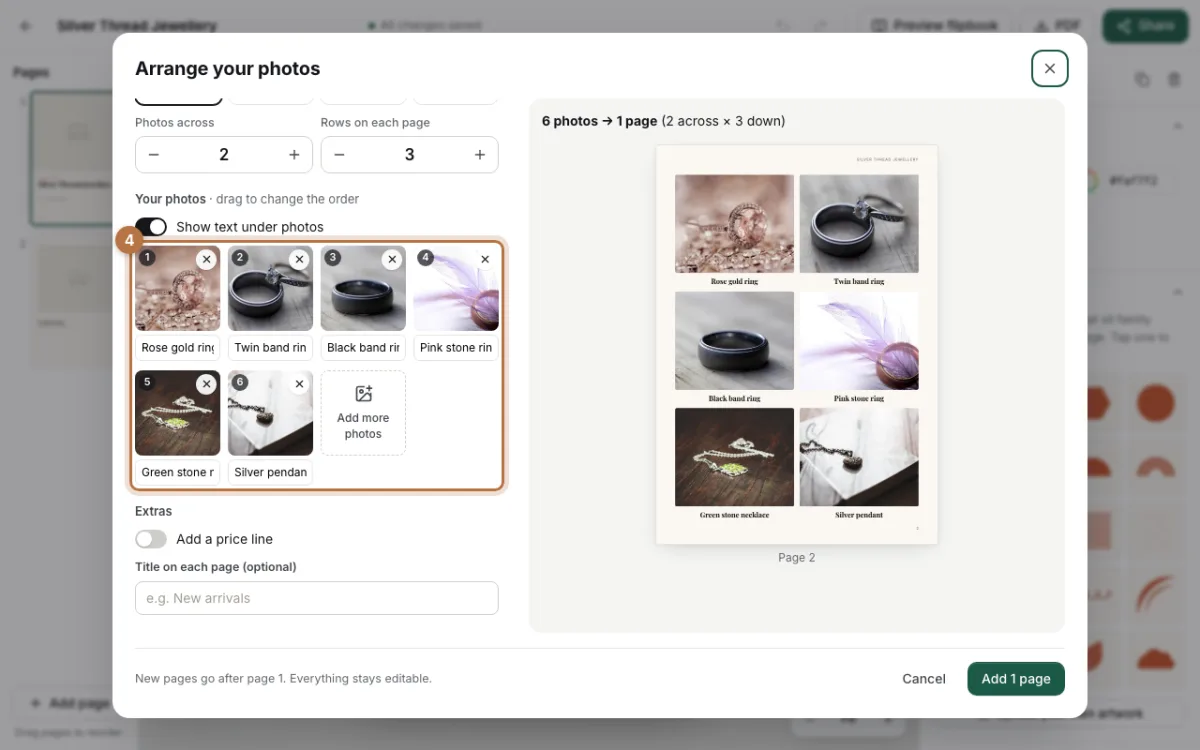Screen dimensions: 1200x750
Task: Remove the Black band ring photo
Action: 392,260
